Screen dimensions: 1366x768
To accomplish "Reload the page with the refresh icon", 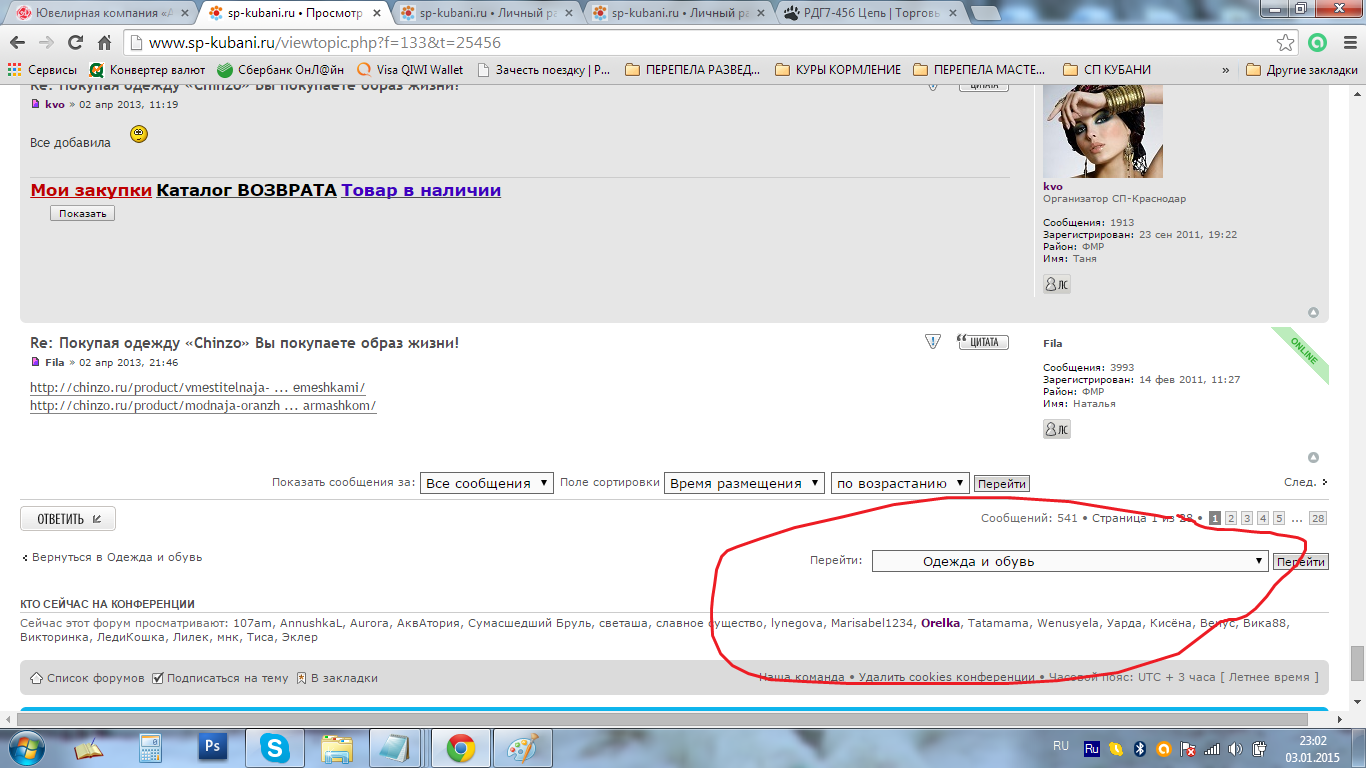I will click(x=75, y=43).
